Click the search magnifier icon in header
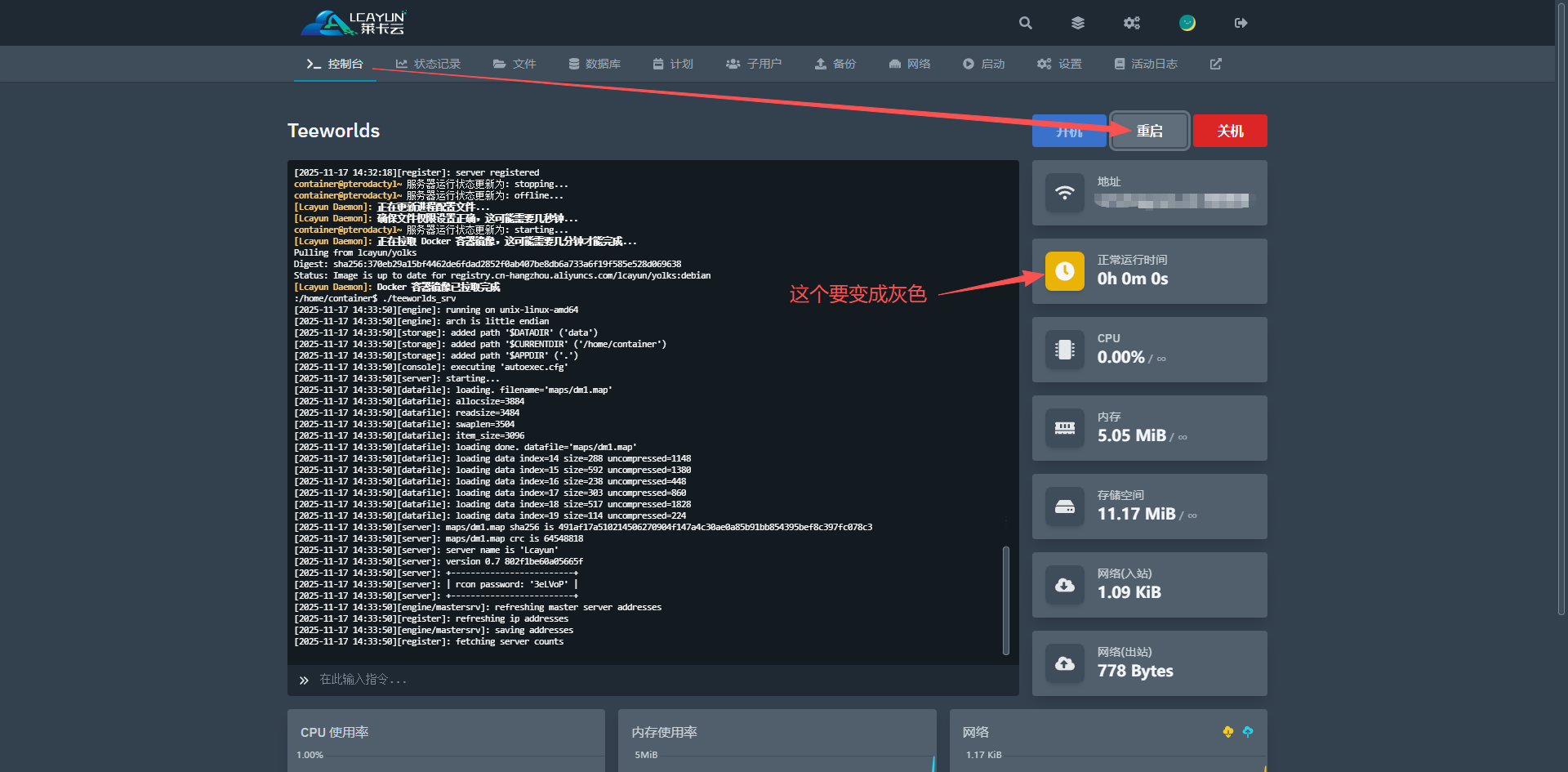 (1026, 23)
